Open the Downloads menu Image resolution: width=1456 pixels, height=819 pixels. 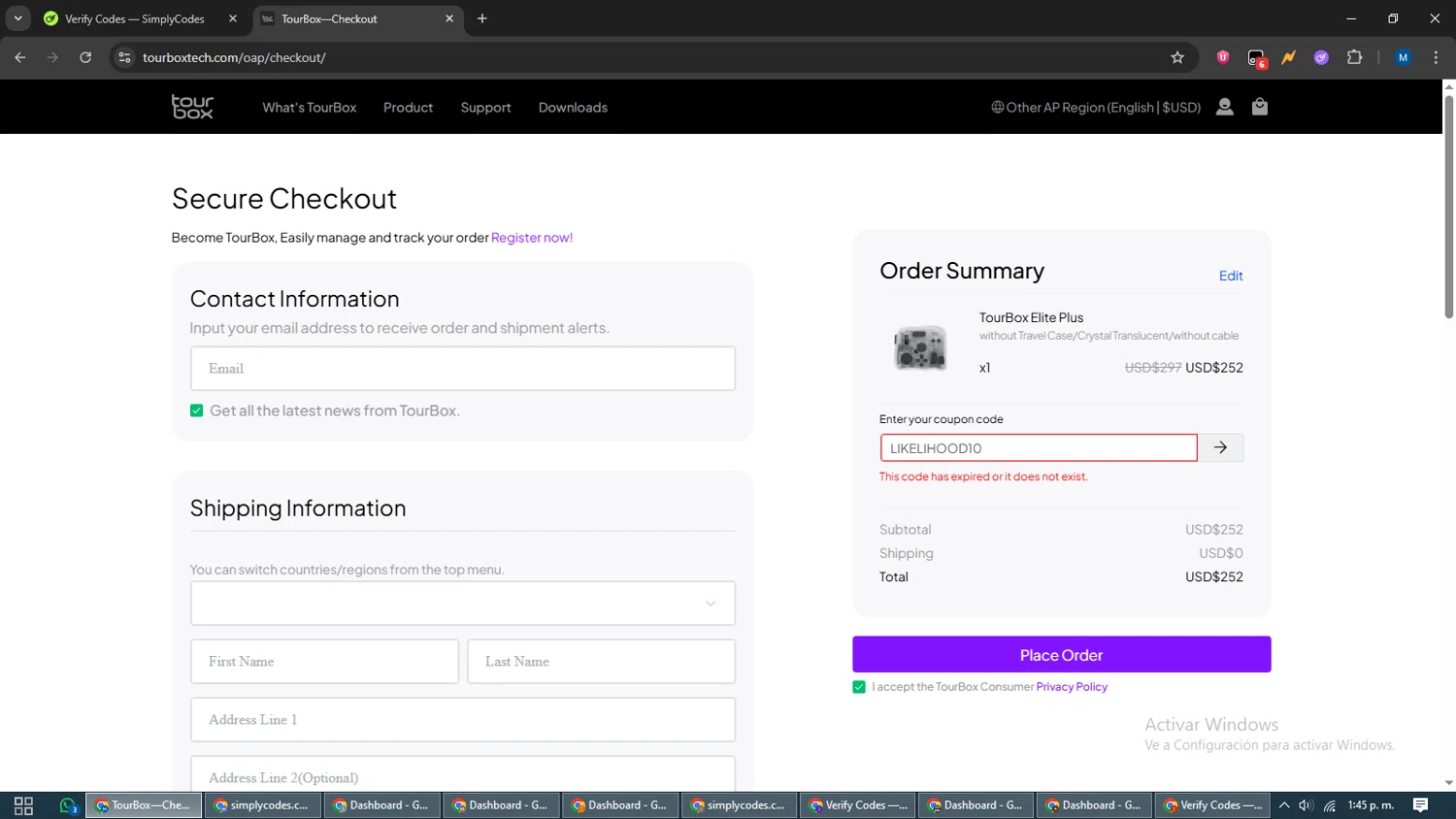tap(573, 107)
